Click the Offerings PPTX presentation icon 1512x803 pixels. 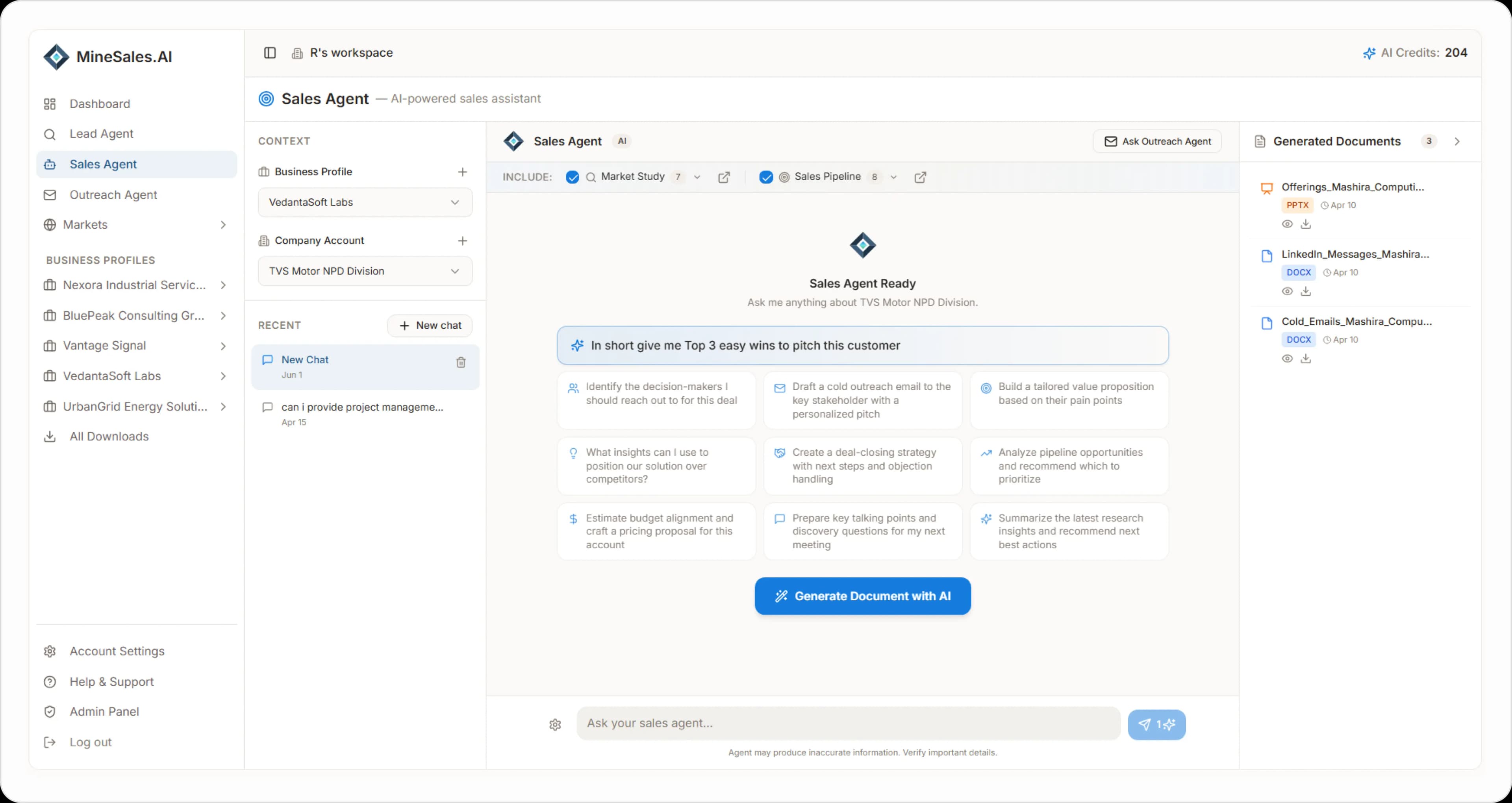(1267, 189)
